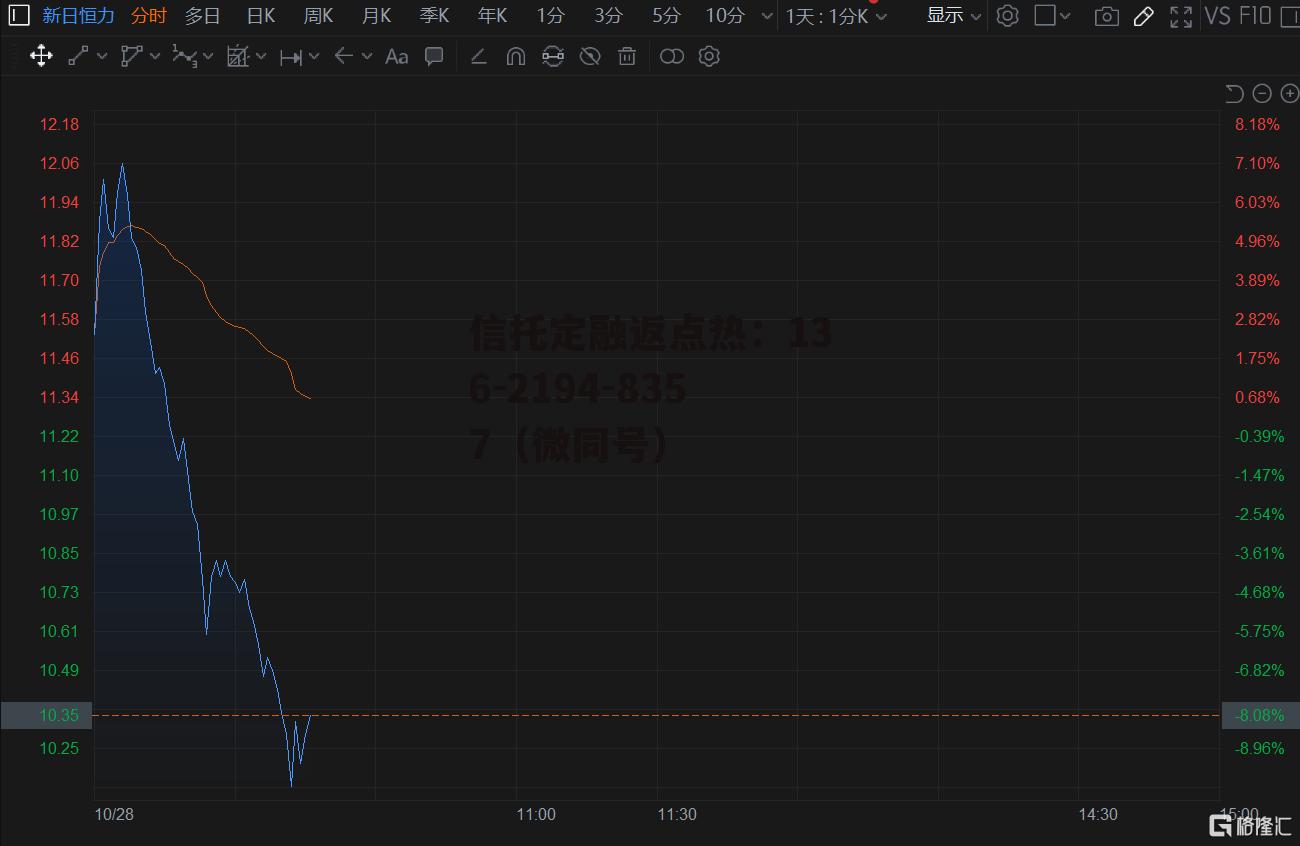Select the angle eraser tool

(478, 56)
